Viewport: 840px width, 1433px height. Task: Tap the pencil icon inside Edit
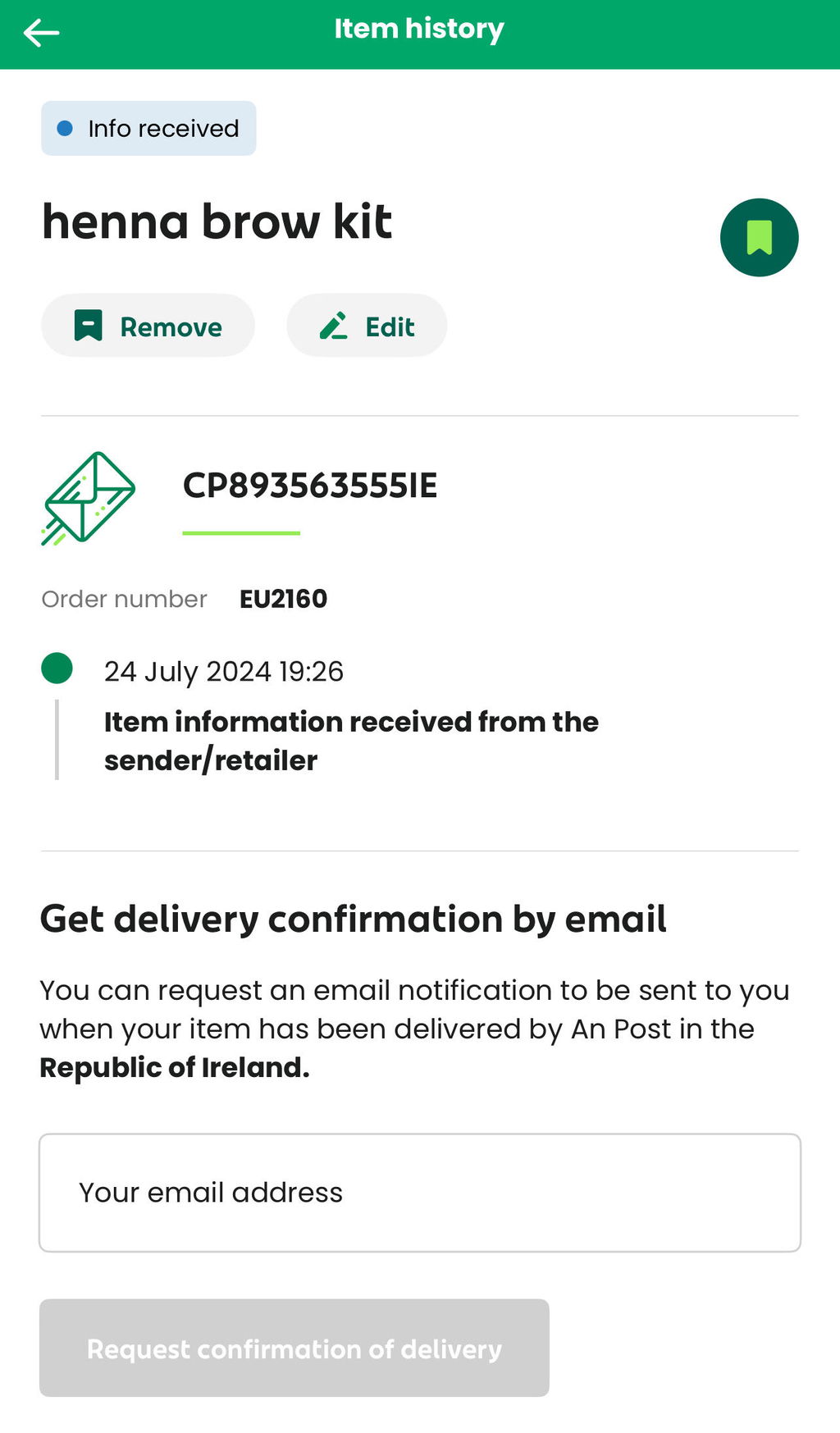click(334, 326)
